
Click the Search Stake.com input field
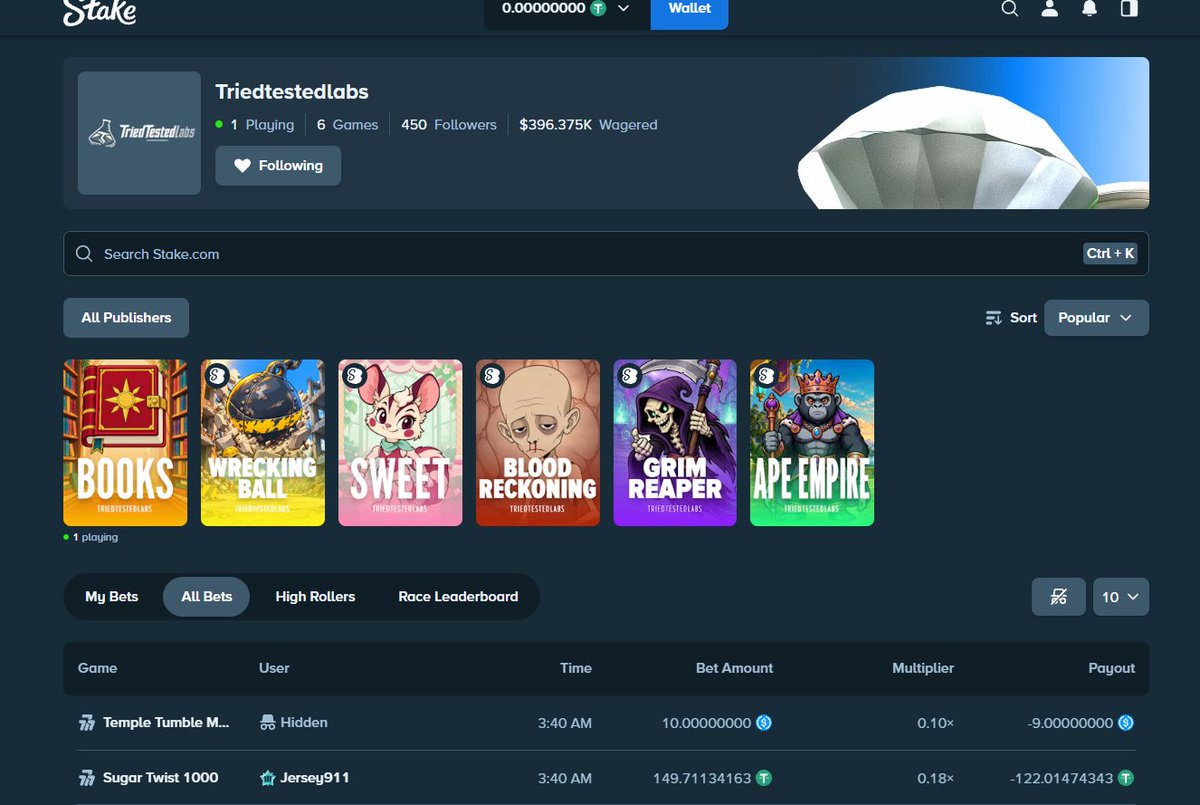tap(606, 254)
